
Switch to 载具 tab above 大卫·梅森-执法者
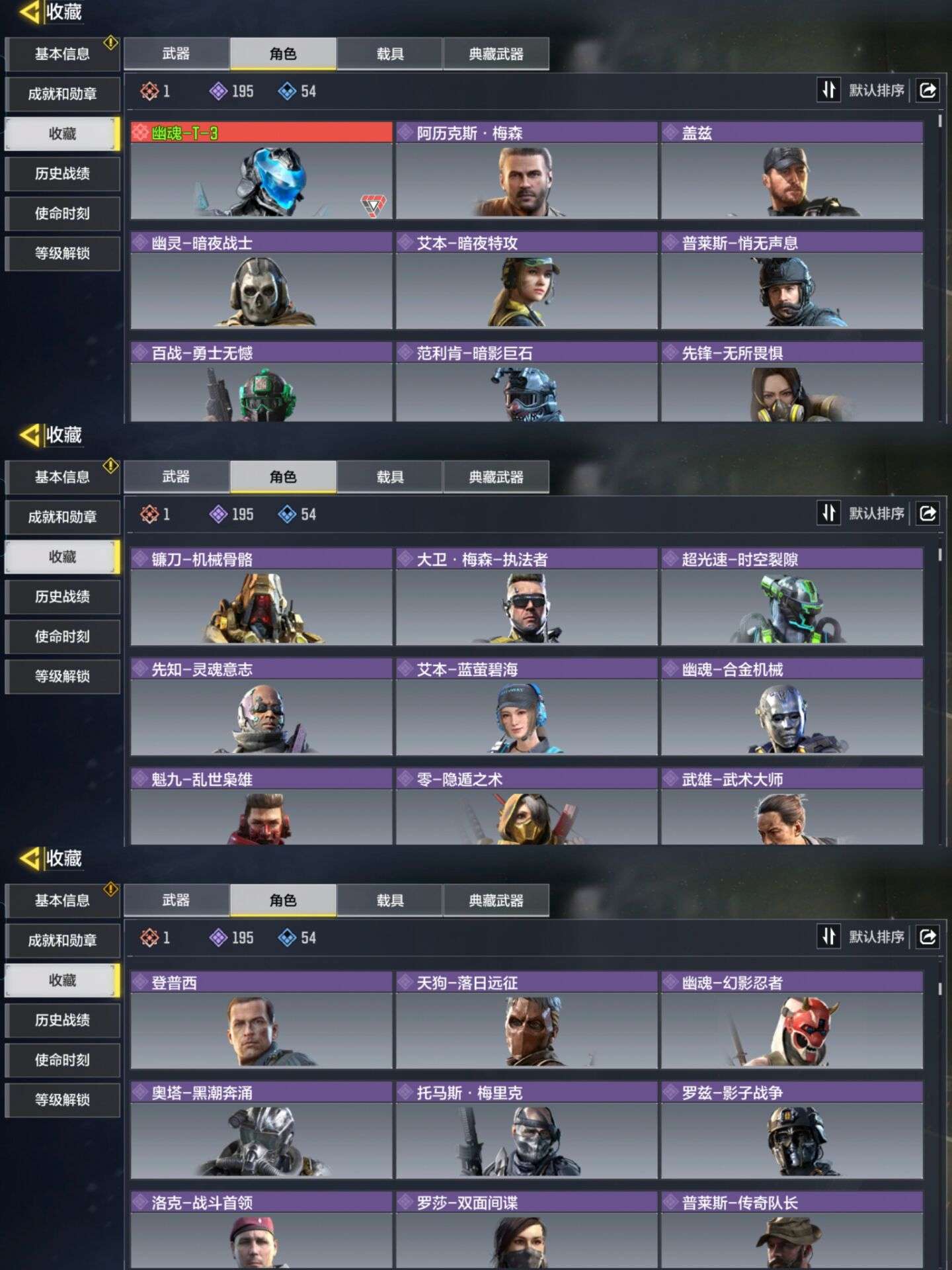click(389, 477)
